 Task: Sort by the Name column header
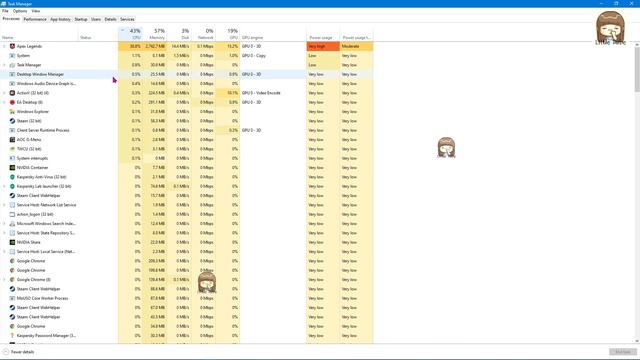[39, 34]
